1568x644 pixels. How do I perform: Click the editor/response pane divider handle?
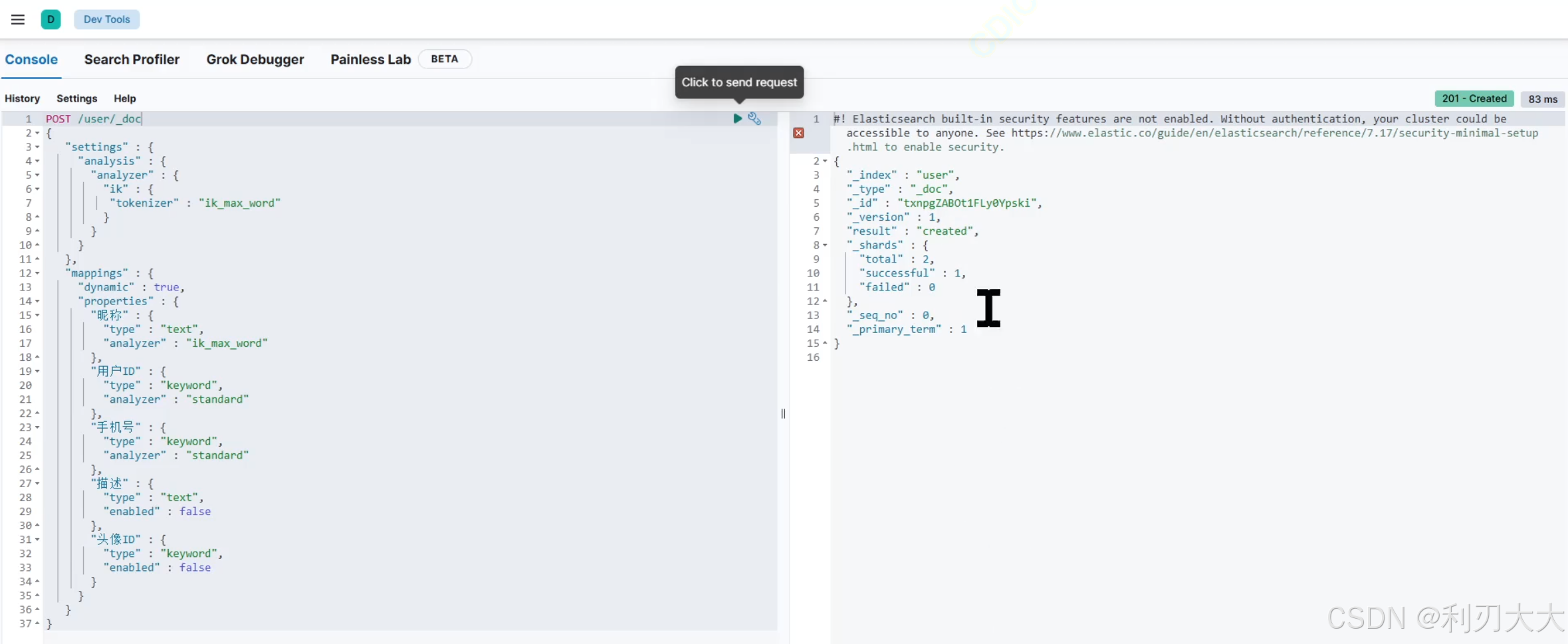tap(783, 413)
